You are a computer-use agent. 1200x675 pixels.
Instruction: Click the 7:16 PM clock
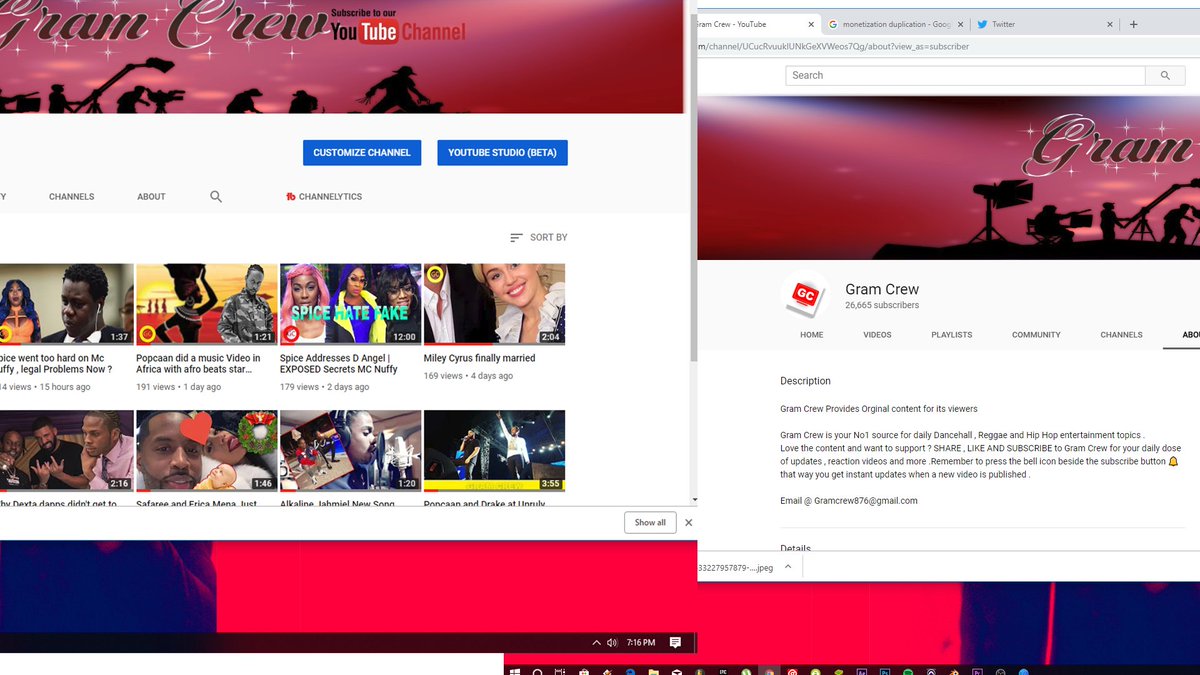[641, 643]
